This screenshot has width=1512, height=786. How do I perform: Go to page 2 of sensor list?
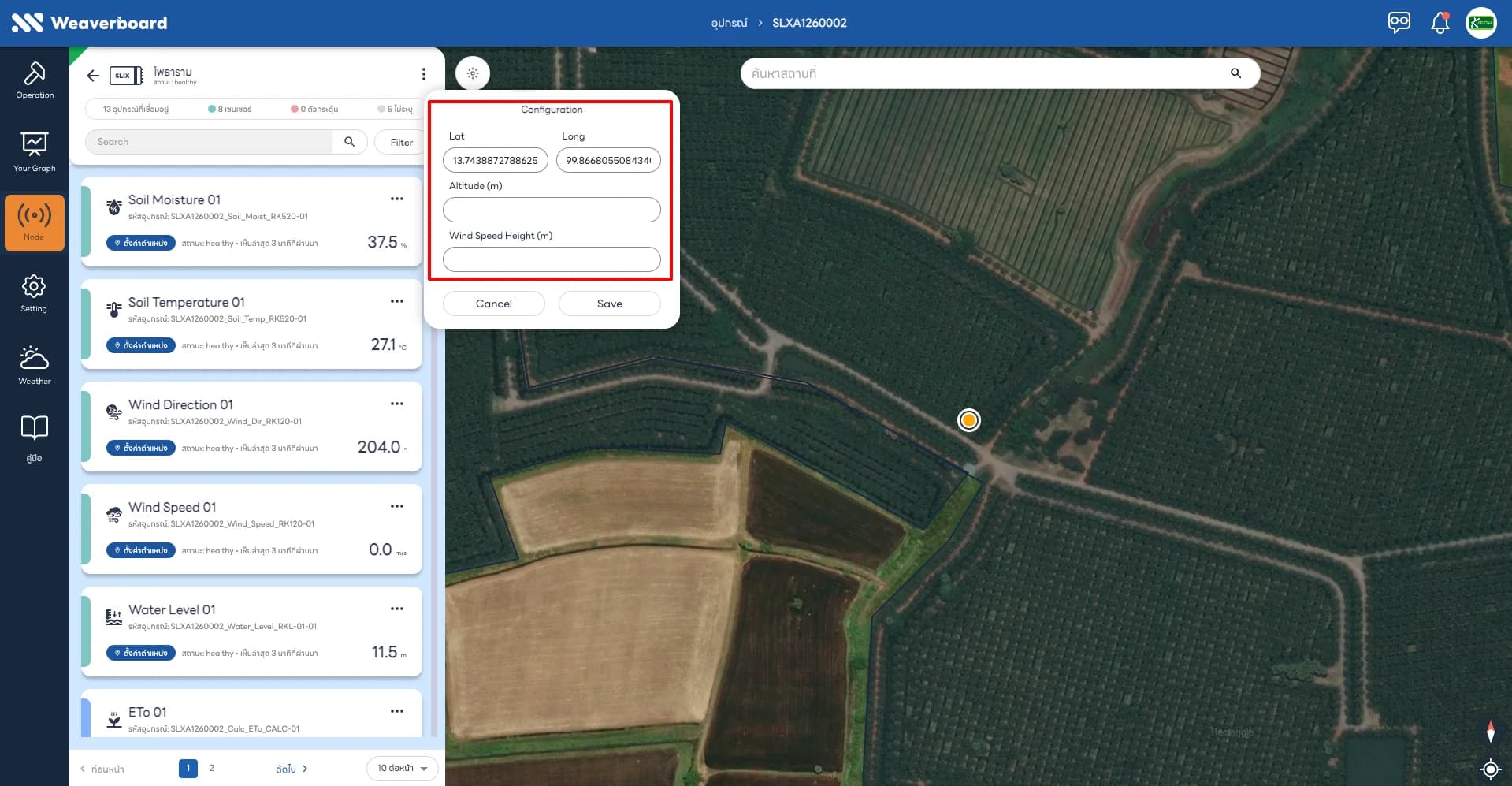pos(211,768)
